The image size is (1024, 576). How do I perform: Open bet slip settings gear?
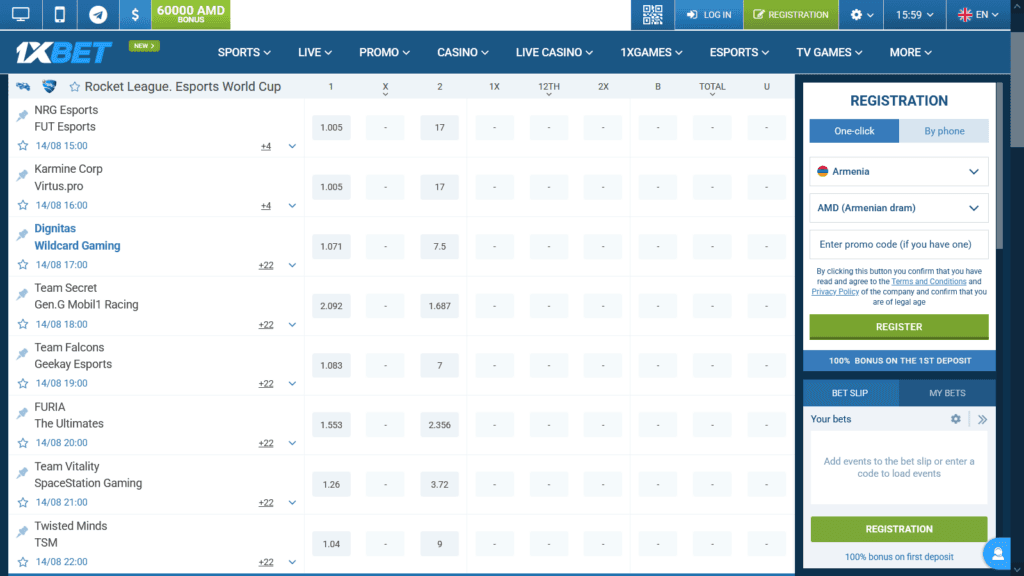tap(956, 418)
